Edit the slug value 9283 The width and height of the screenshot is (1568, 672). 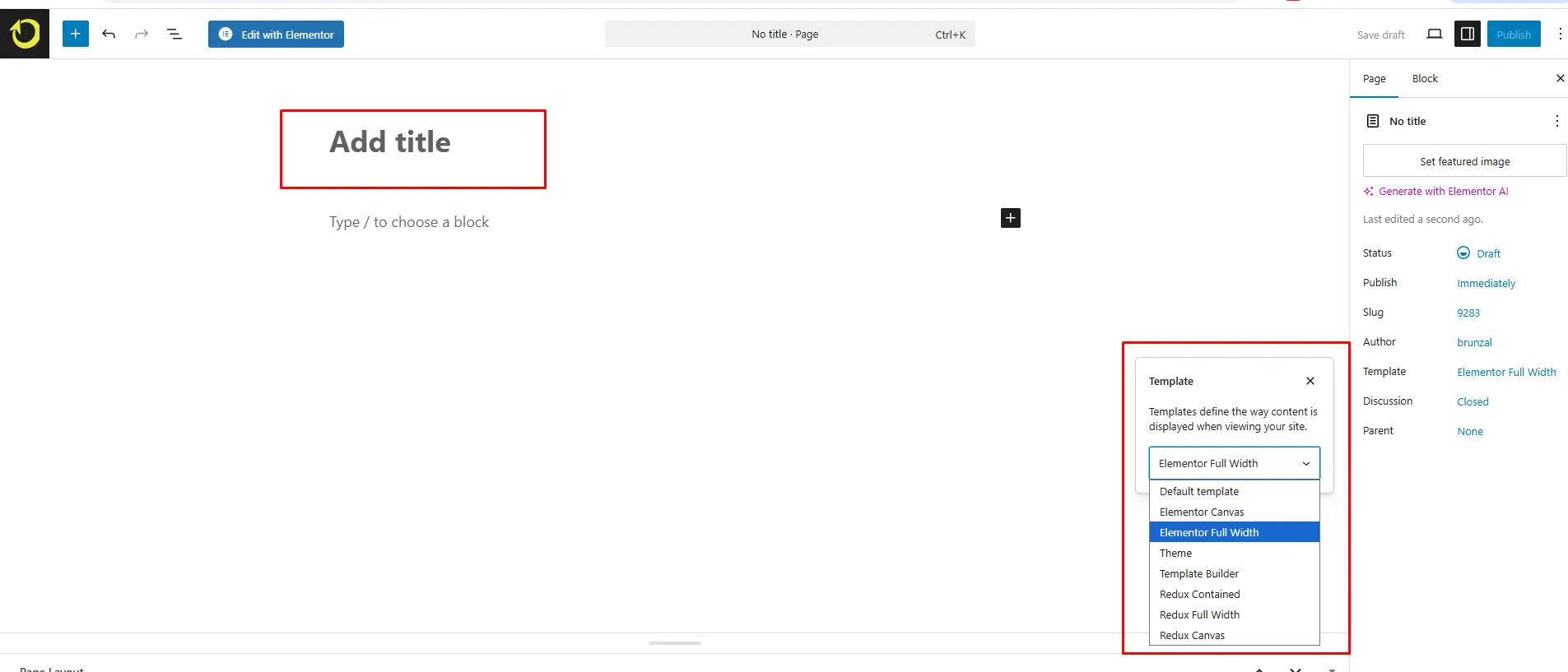coord(1468,313)
